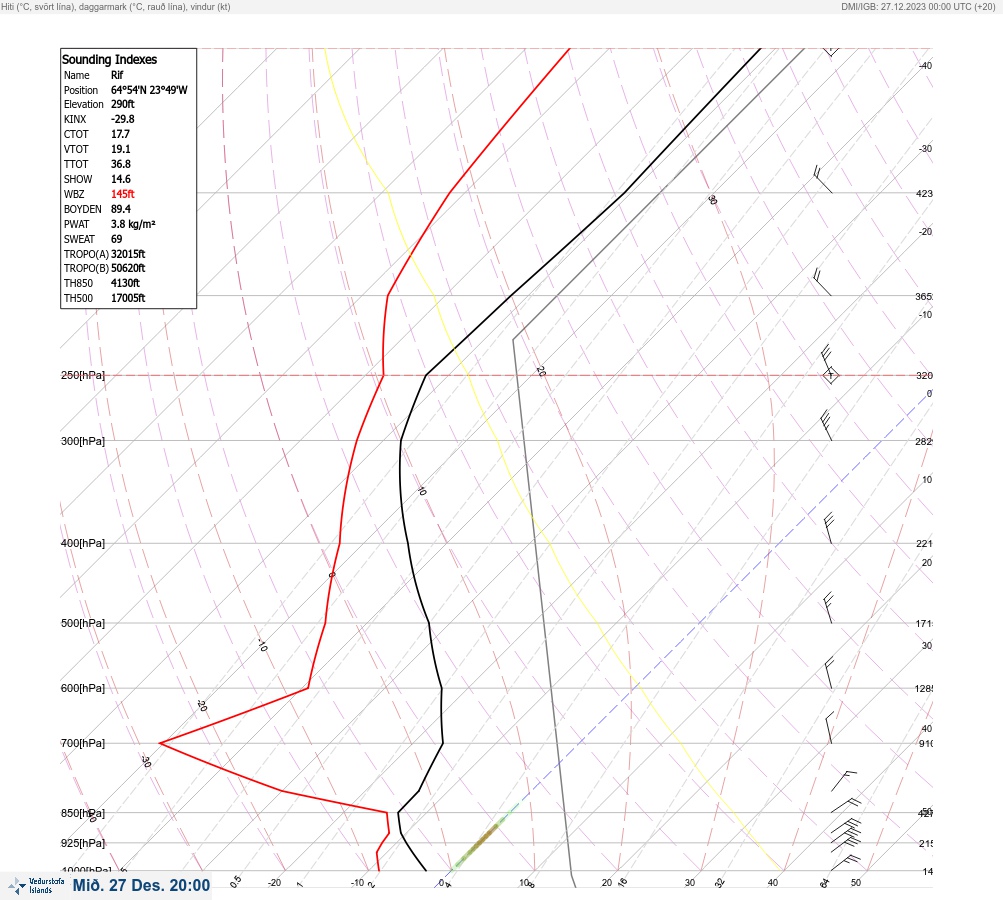Click the header legend 'Hiti (°C, svört lína)...'
The image size is (1003, 900).
tap(116, 6)
